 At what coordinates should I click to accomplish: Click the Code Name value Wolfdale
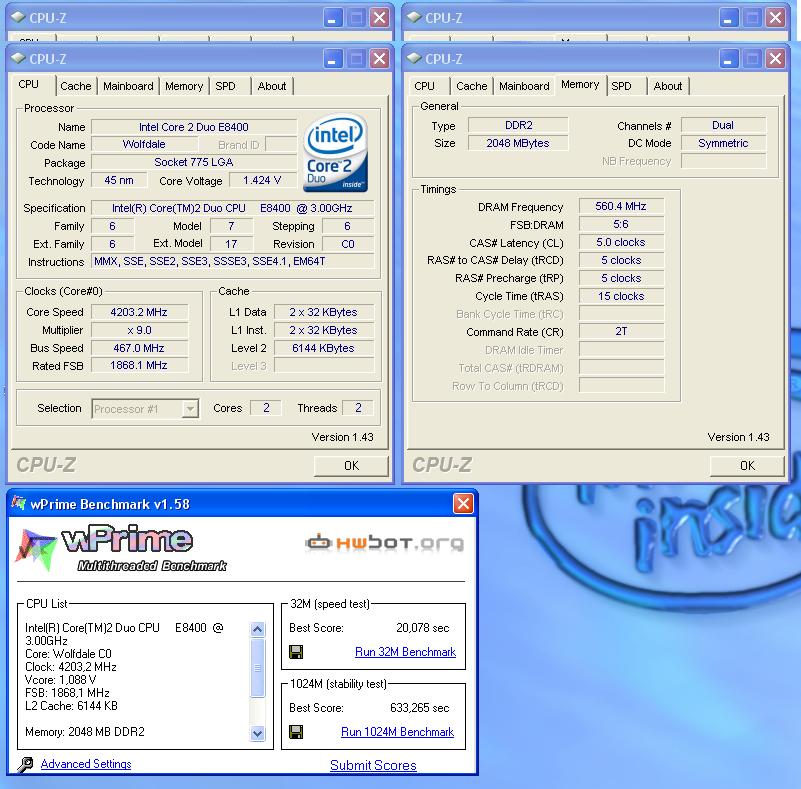(144, 145)
